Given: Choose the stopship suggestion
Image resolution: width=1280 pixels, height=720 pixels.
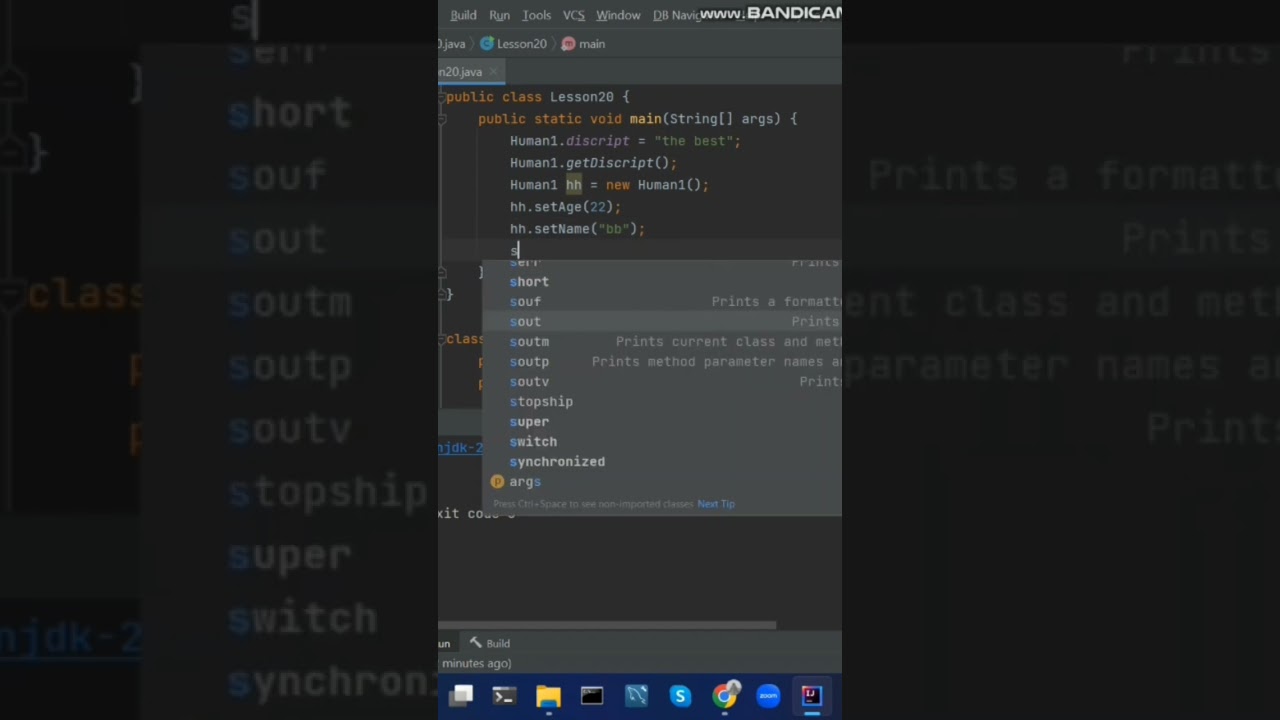Looking at the screenshot, I should click(x=661, y=401).
